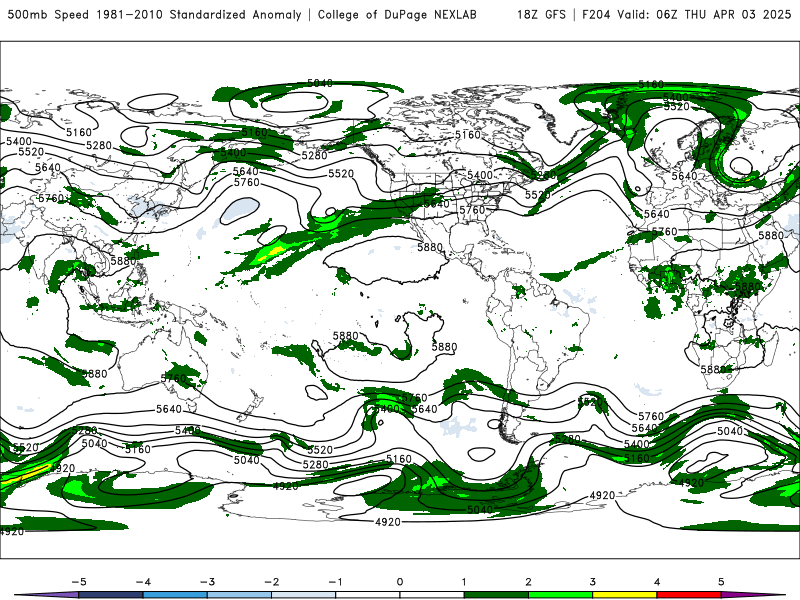Click the '-1' colorbar tick label
Image resolution: width=800 pixels, height=600 pixels.
click(x=335, y=582)
